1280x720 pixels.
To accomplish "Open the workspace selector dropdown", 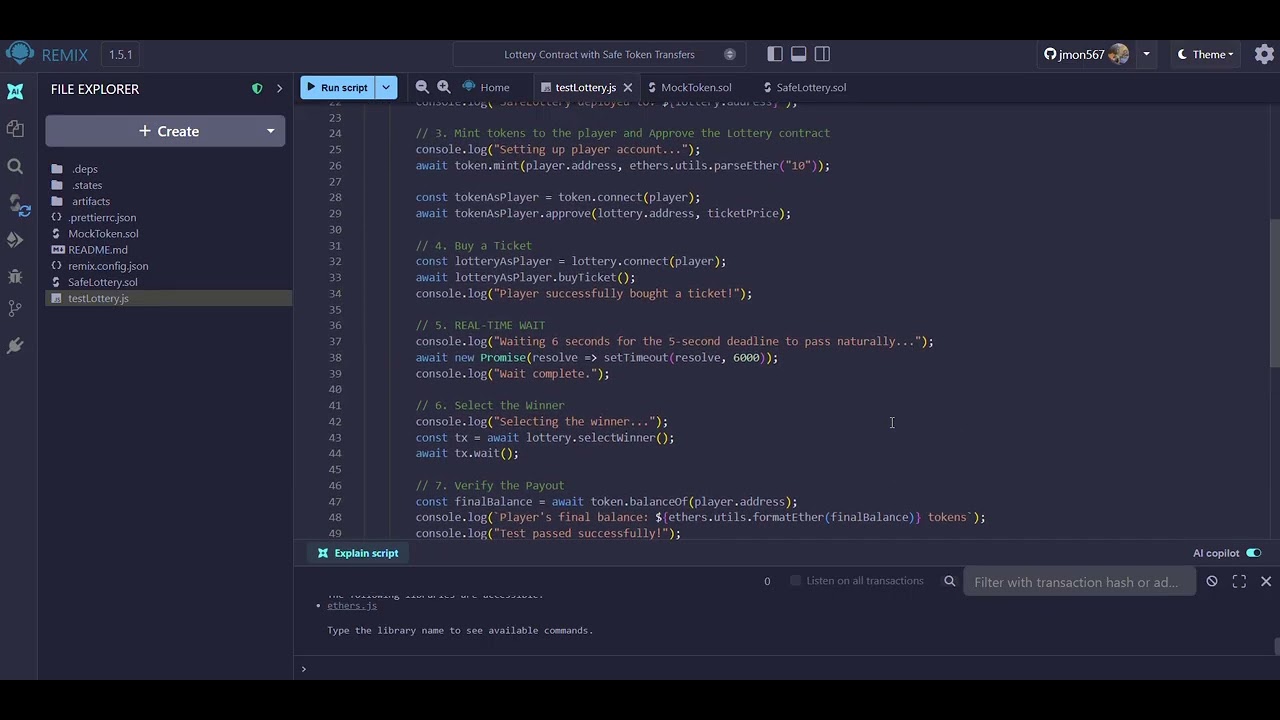I will tap(599, 54).
